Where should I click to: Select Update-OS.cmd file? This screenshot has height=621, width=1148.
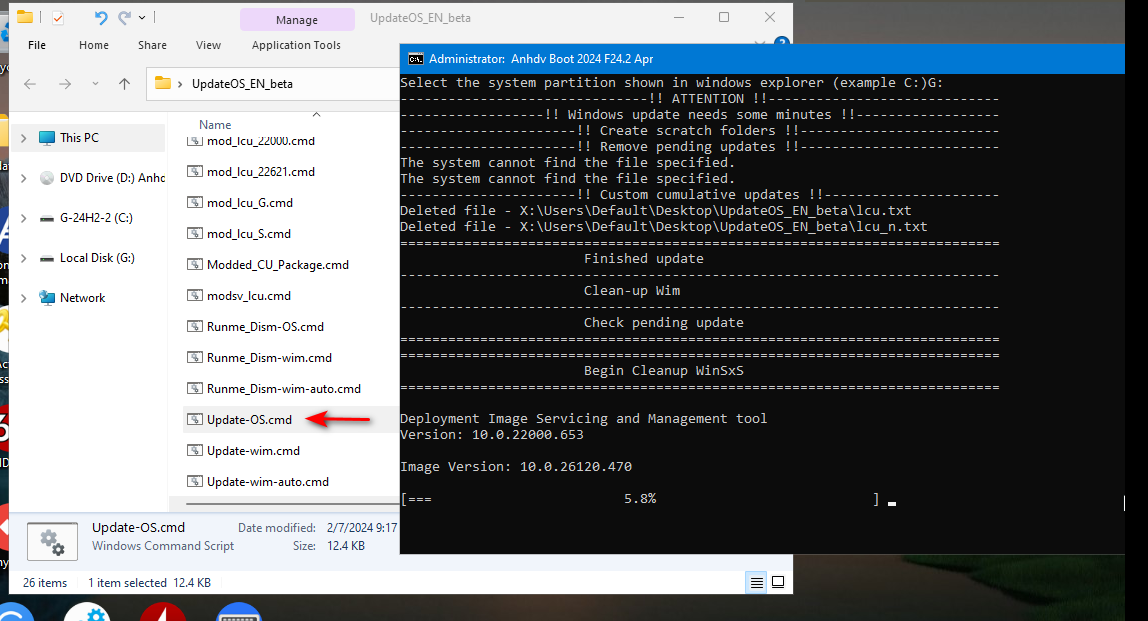[250, 420]
